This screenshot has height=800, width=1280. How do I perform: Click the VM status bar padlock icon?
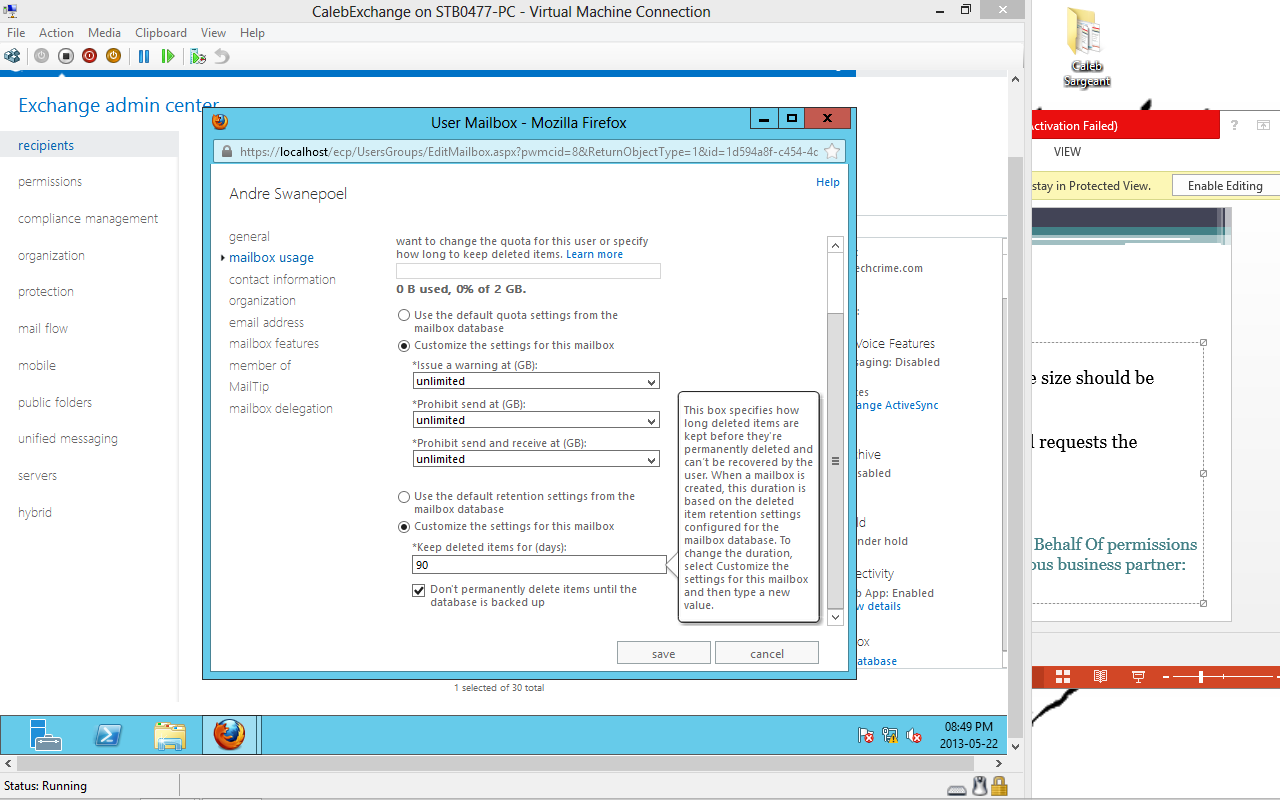pyautogui.click(x=1001, y=787)
